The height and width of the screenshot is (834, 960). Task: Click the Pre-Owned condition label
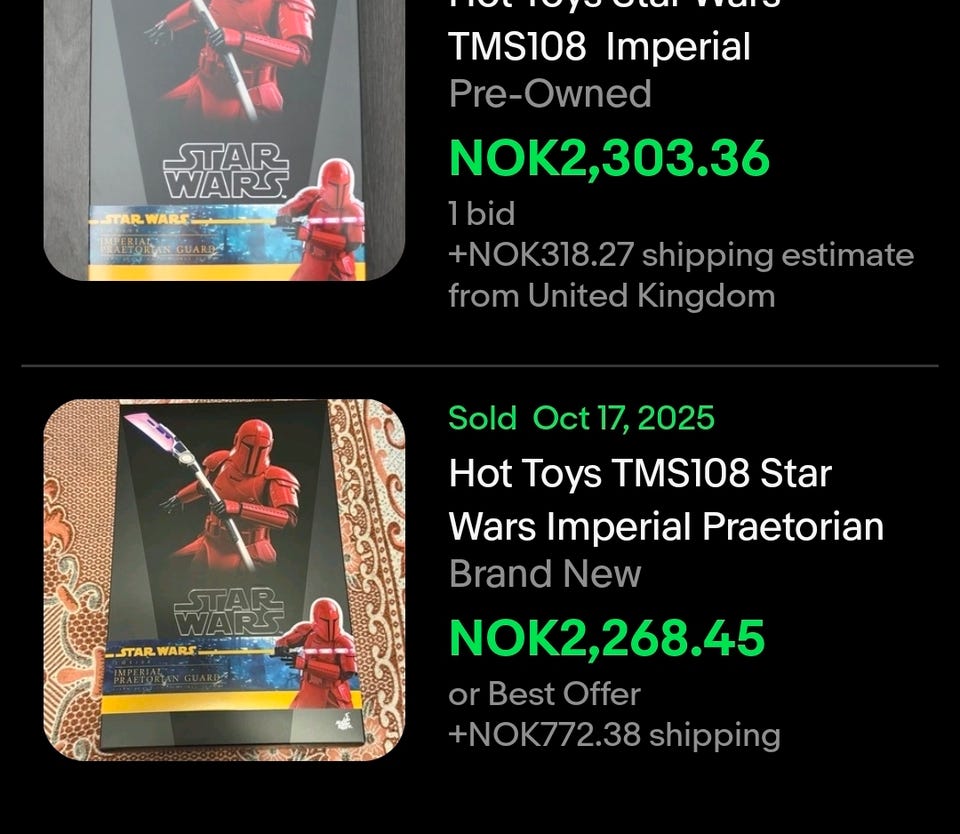point(549,94)
